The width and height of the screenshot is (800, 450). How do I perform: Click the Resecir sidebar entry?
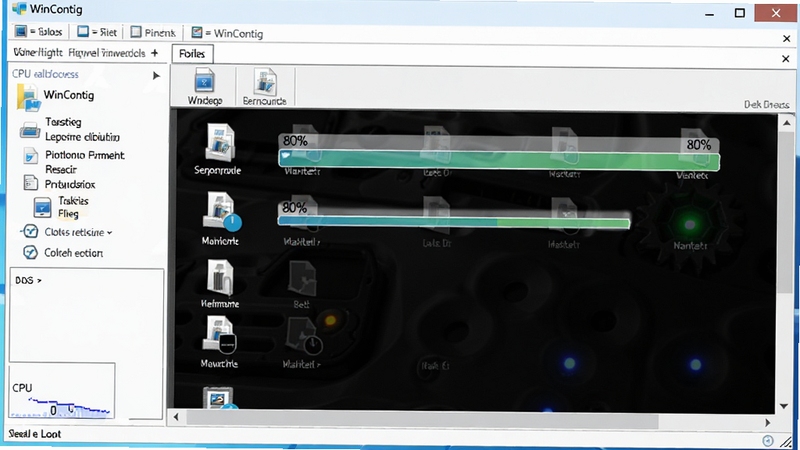pyautogui.click(x=61, y=169)
